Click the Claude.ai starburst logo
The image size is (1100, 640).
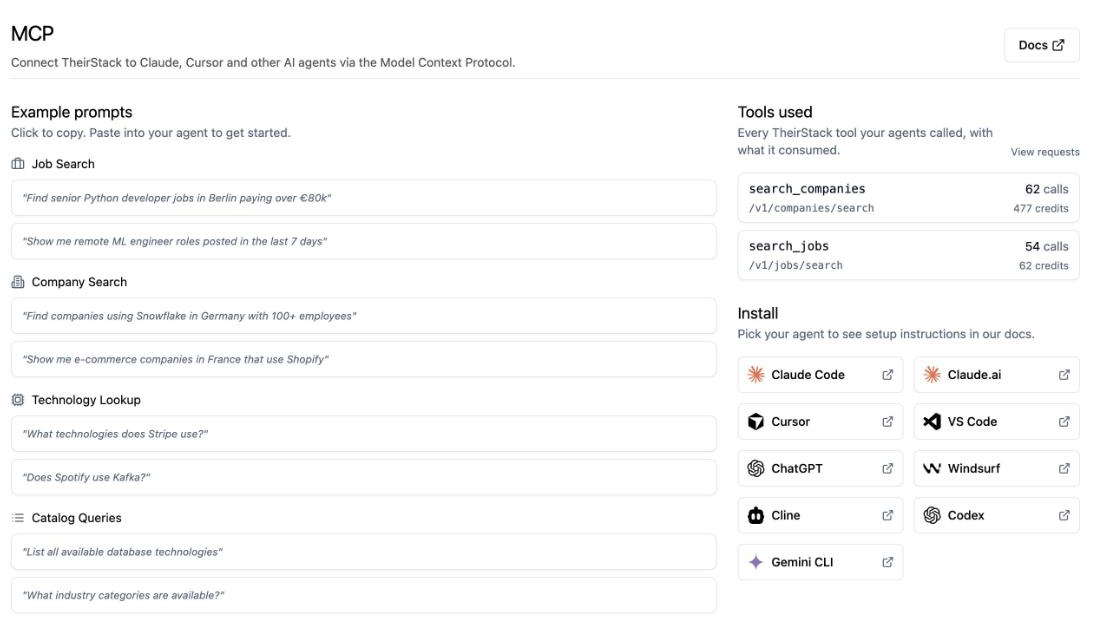[x=932, y=375]
